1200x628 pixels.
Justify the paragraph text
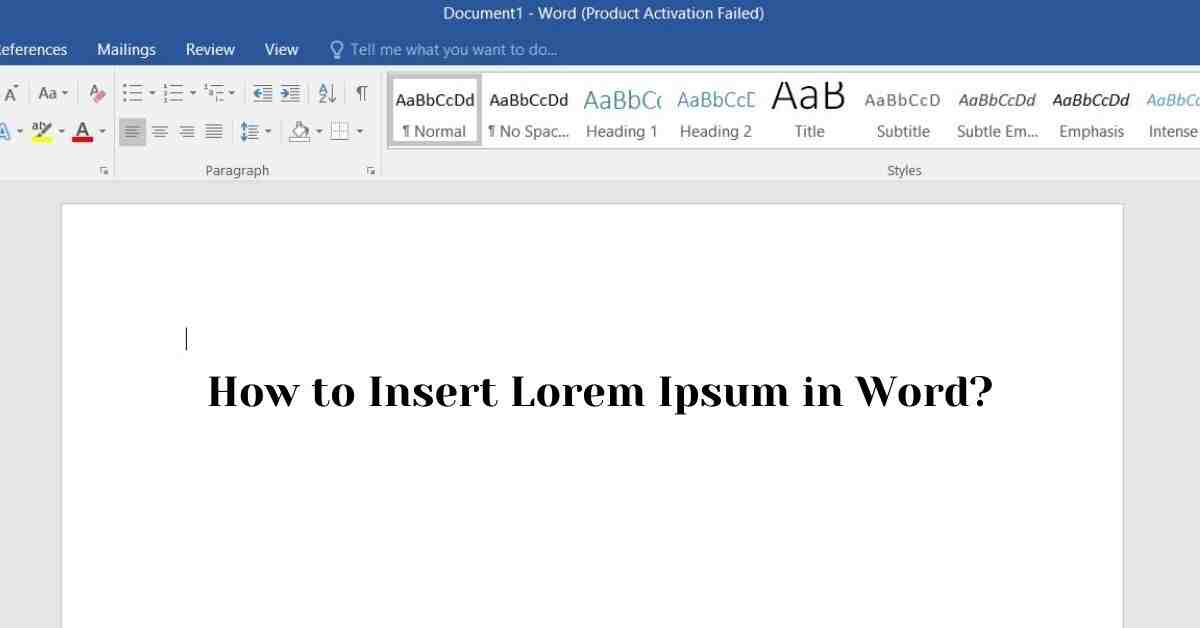click(214, 131)
